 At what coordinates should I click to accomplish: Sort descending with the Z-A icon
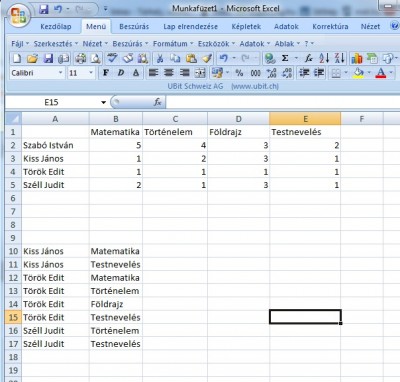pos(339,58)
